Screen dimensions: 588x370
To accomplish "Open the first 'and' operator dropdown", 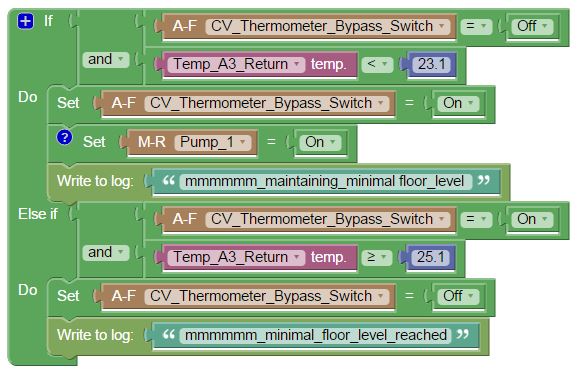I will click(106, 59).
